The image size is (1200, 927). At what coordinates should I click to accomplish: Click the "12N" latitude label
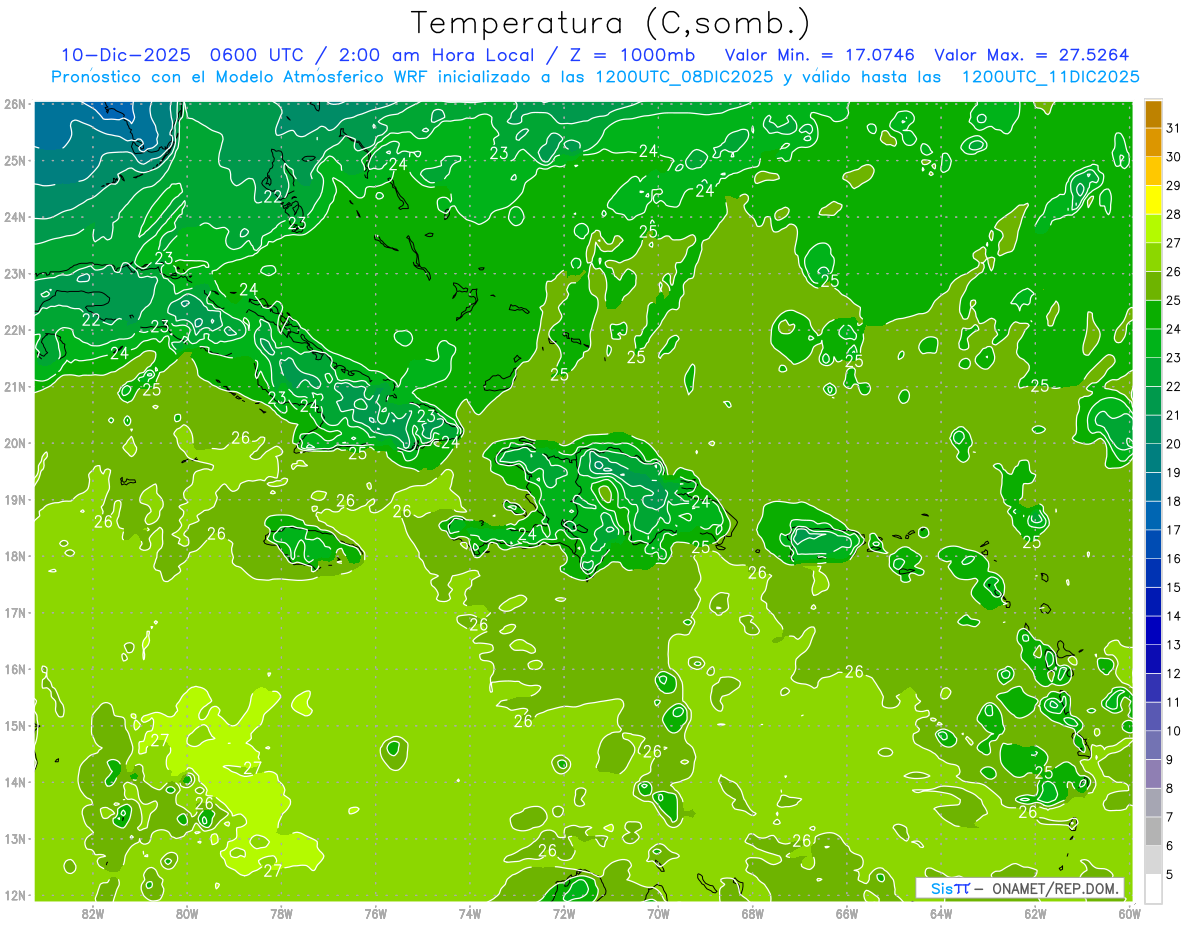point(15,894)
